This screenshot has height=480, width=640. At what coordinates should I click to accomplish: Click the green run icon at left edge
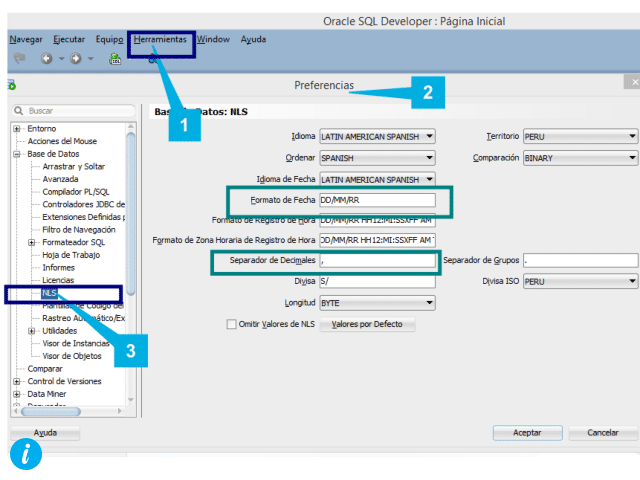point(11,85)
